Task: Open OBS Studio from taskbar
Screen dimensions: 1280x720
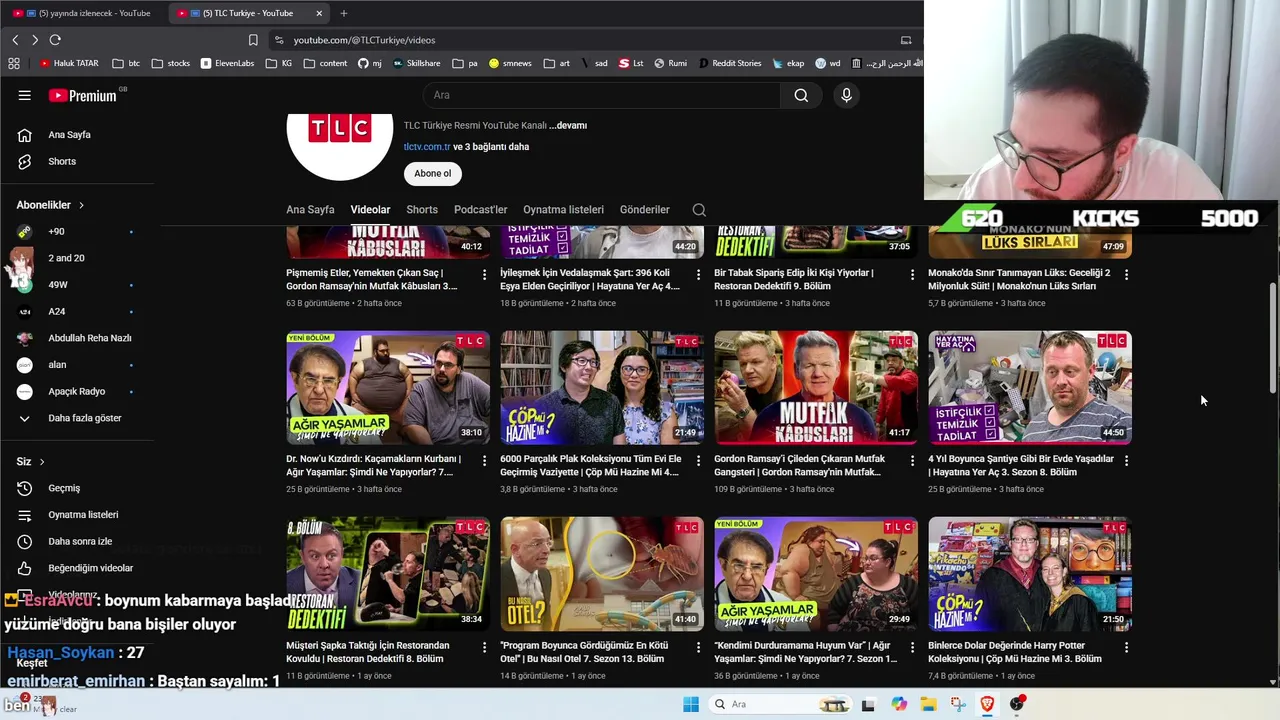Action: [1018, 704]
